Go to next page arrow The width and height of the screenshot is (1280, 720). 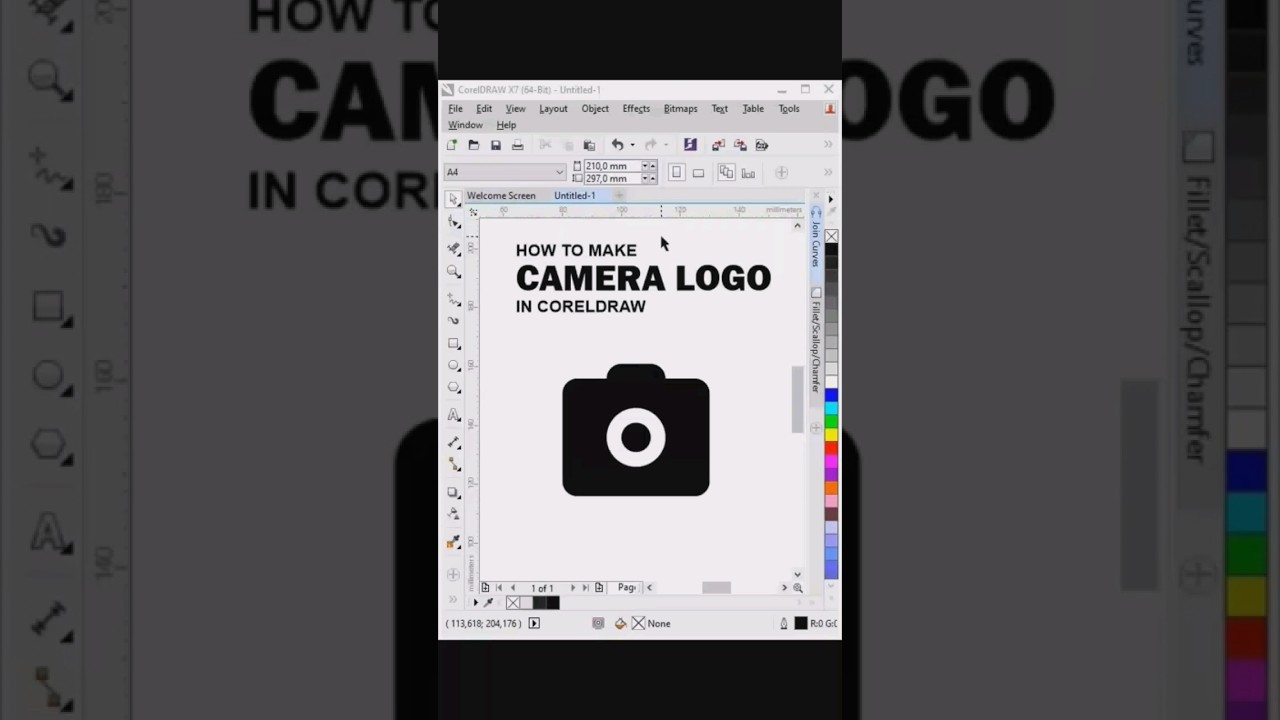pyautogui.click(x=572, y=588)
